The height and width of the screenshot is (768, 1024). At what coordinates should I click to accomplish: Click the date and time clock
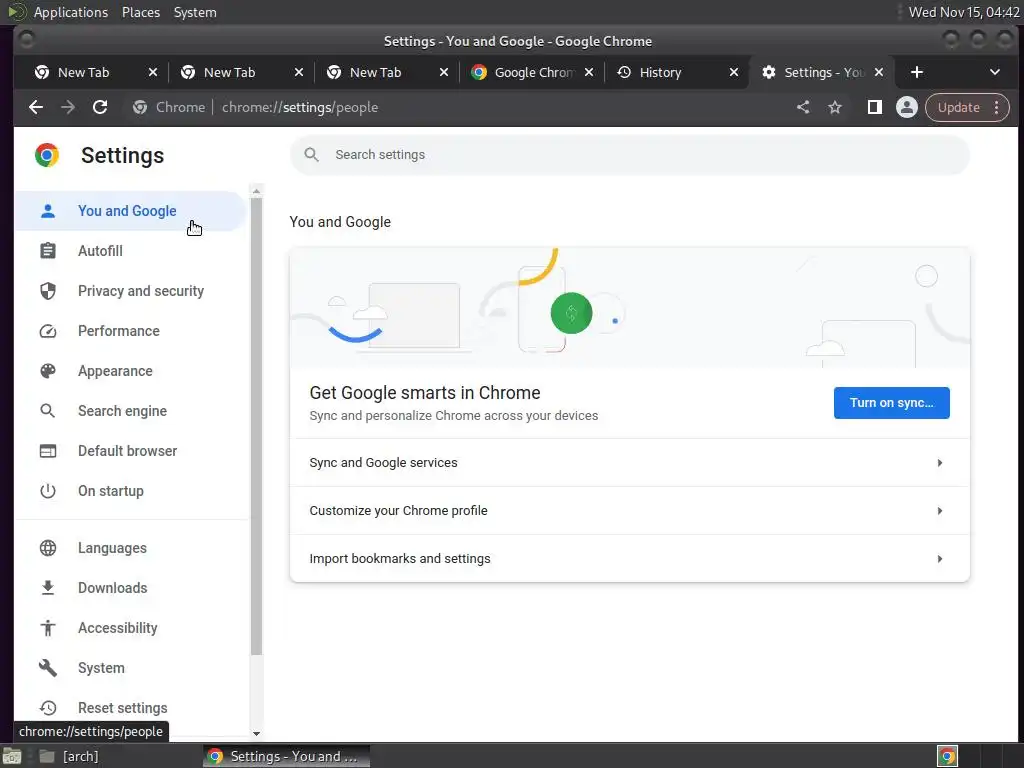964,12
